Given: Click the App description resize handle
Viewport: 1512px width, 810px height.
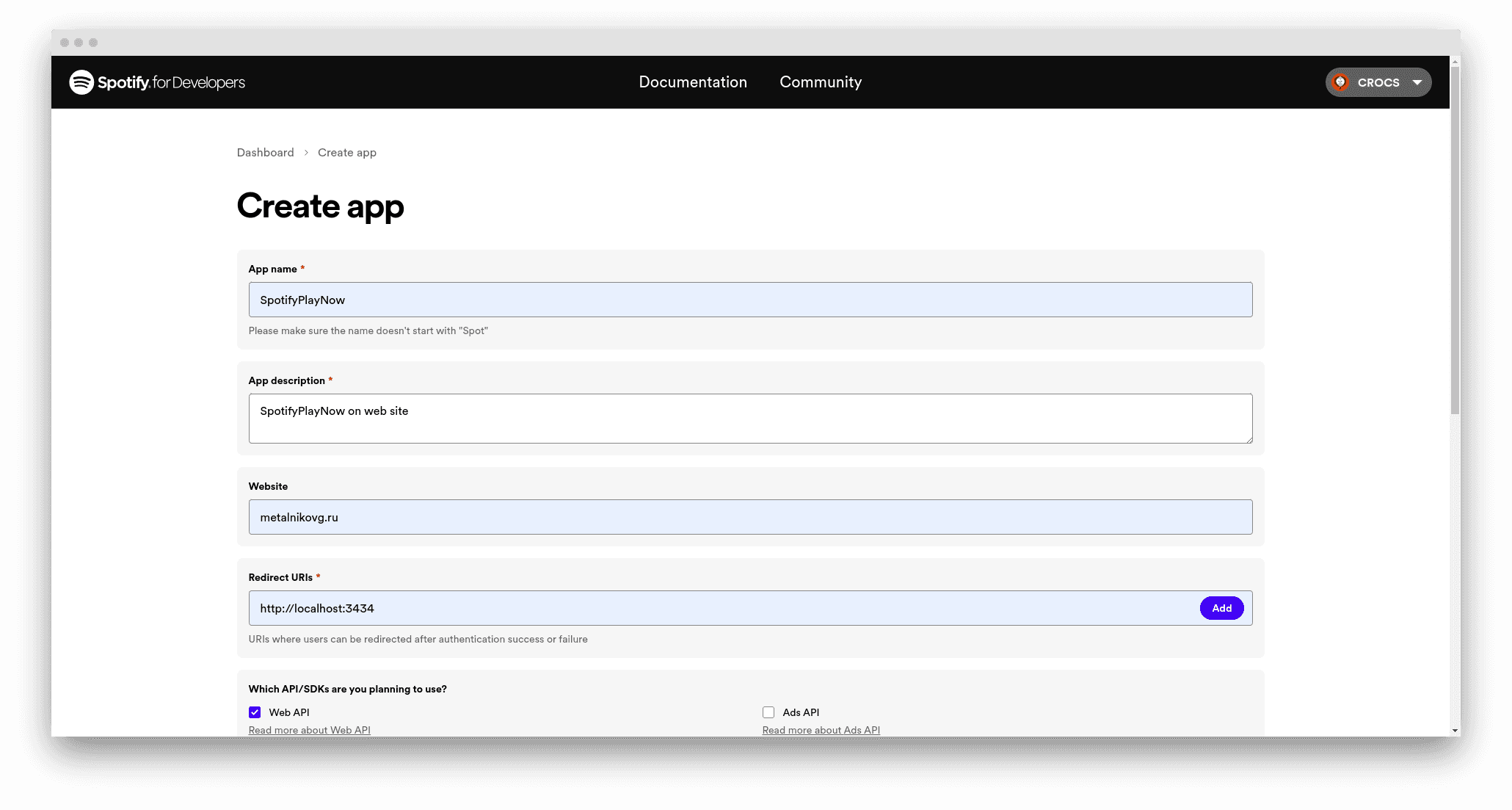Looking at the screenshot, I should [1249, 439].
